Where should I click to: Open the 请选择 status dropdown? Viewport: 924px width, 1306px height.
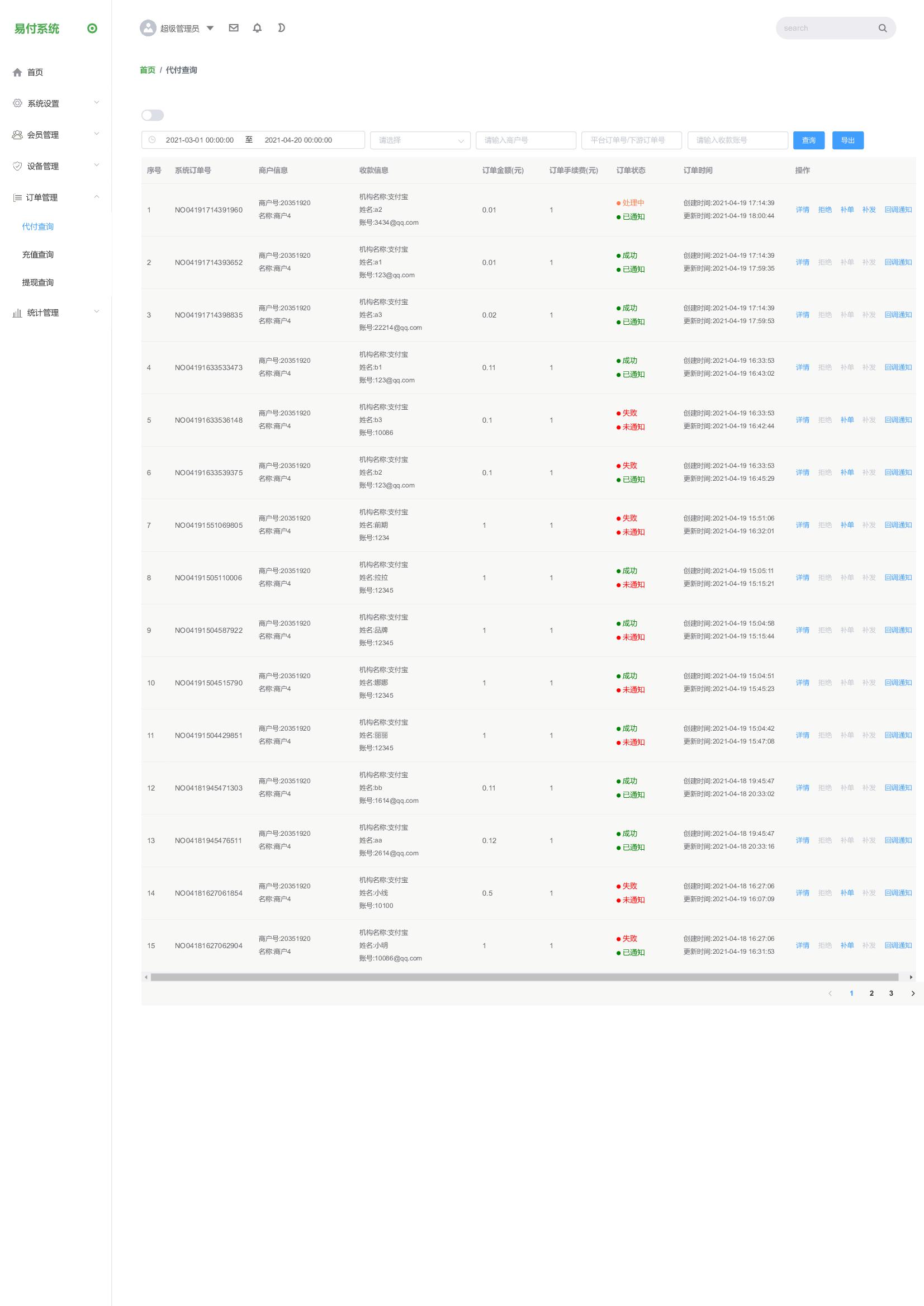[420, 140]
